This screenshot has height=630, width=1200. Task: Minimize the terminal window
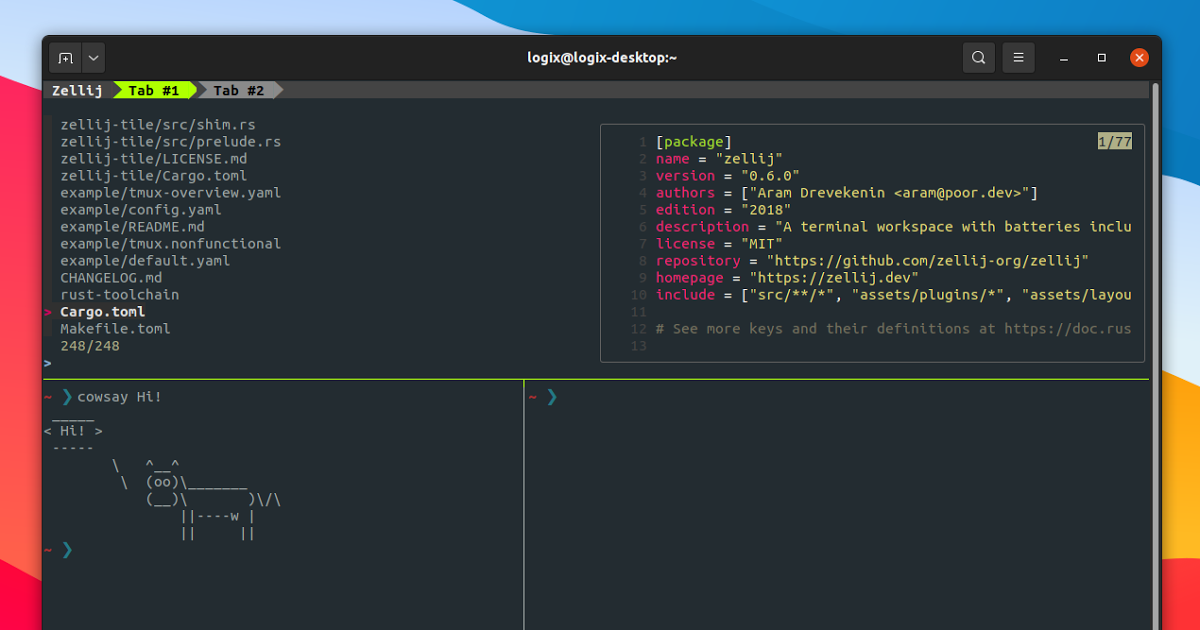point(1064,58)
